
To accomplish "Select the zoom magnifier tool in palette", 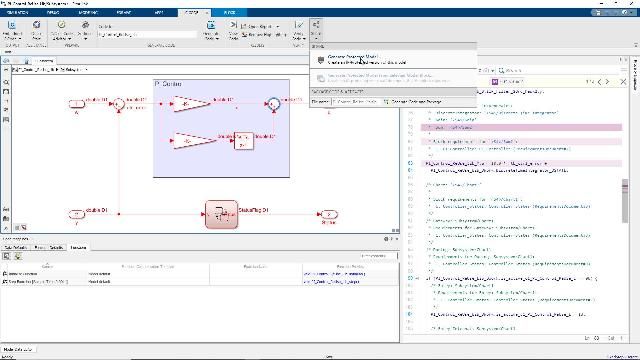I will coord(6,82).
